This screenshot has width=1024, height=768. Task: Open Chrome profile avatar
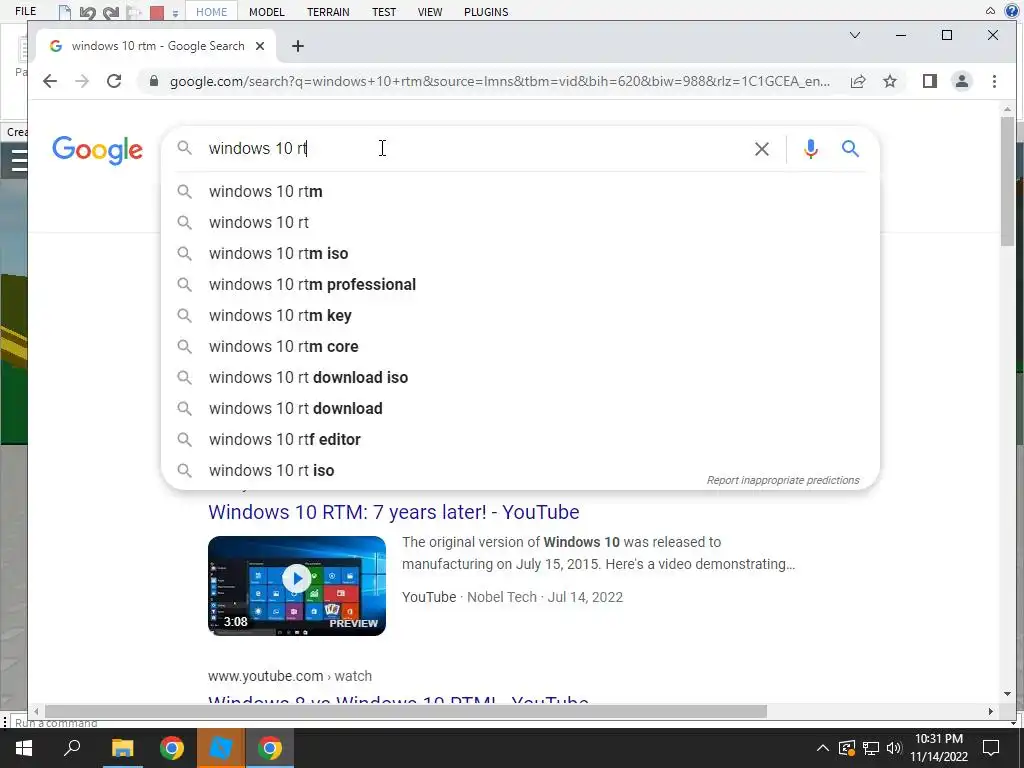pos(961,81)
